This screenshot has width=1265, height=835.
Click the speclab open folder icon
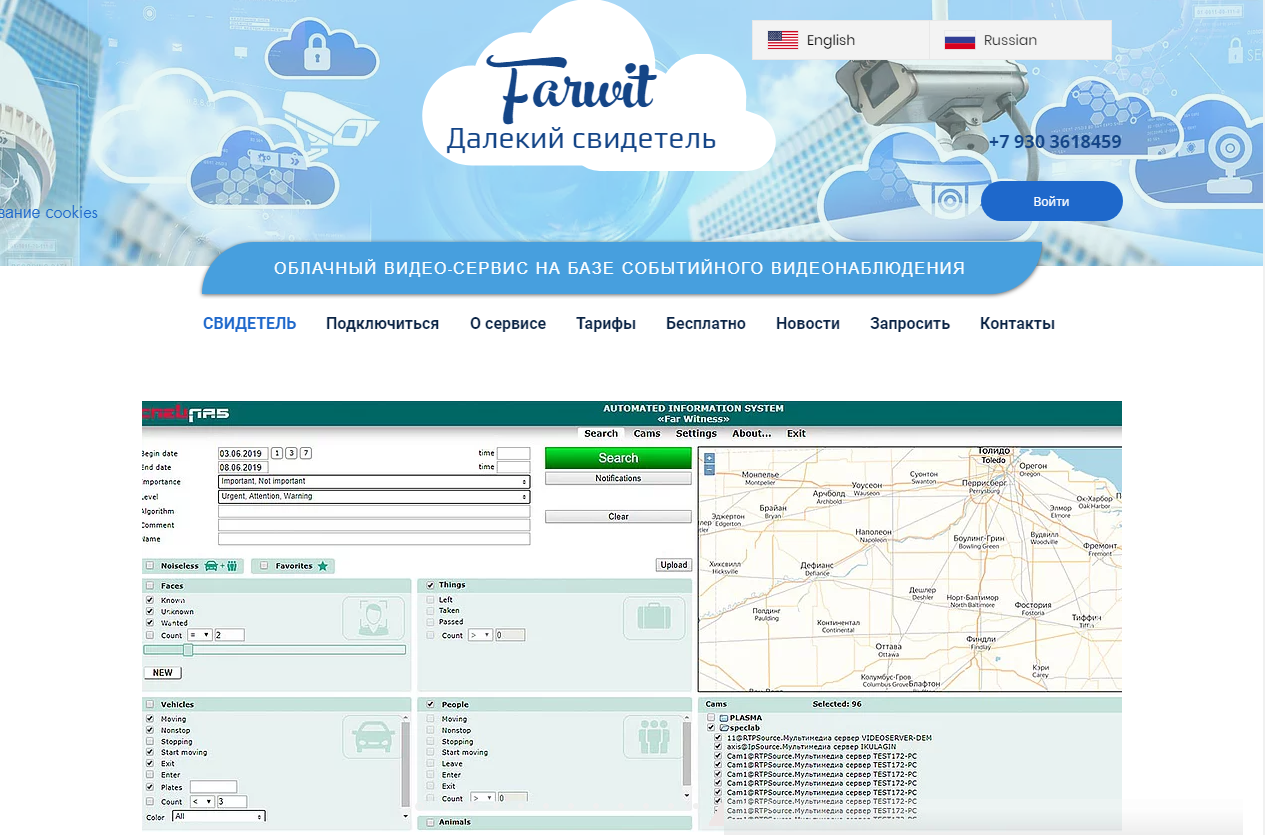coord(724,728)
